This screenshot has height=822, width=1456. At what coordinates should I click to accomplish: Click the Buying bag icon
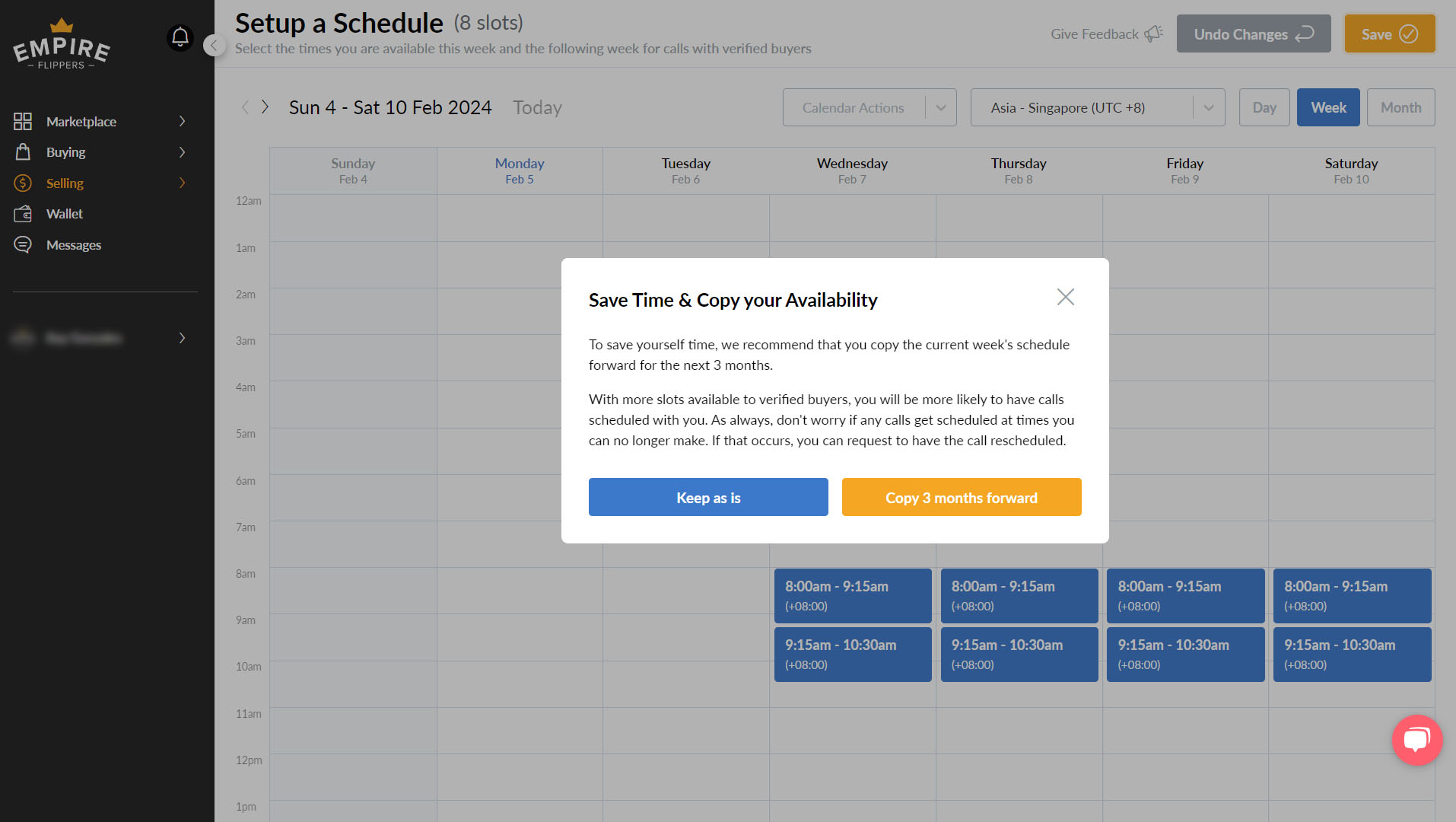(23, 152)
